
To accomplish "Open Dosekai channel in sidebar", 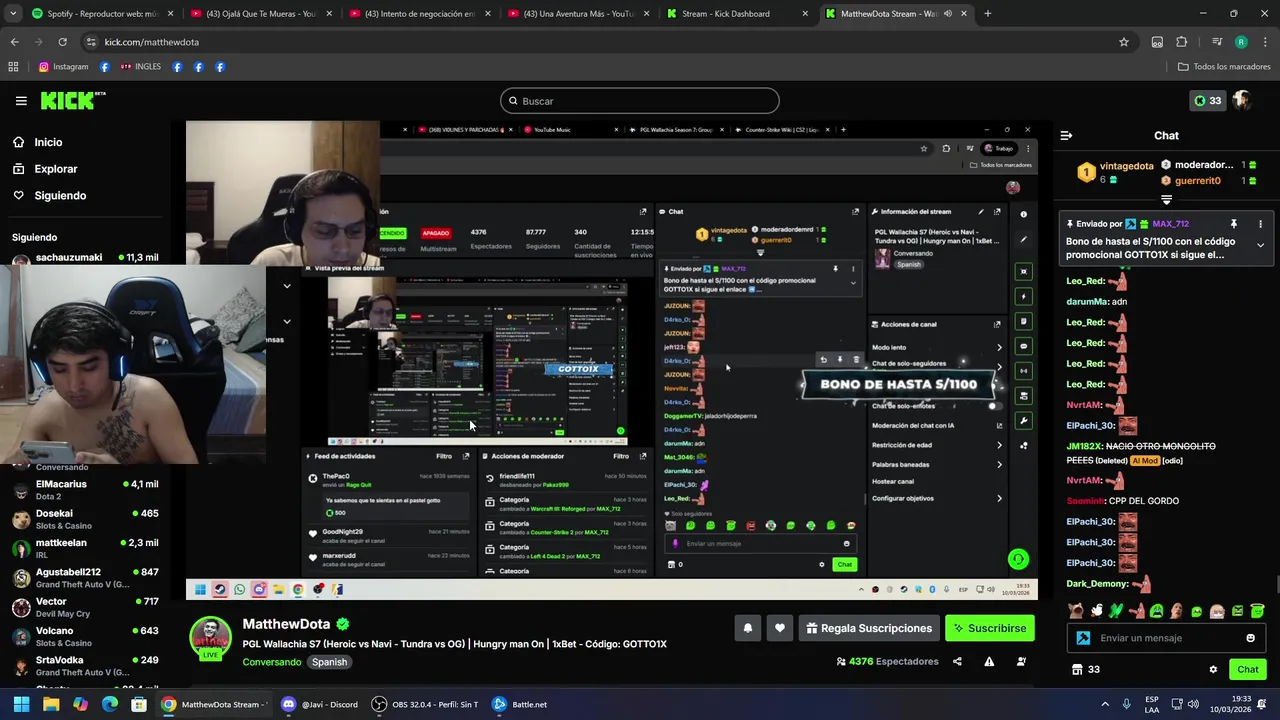I will (x=85, y=519).
